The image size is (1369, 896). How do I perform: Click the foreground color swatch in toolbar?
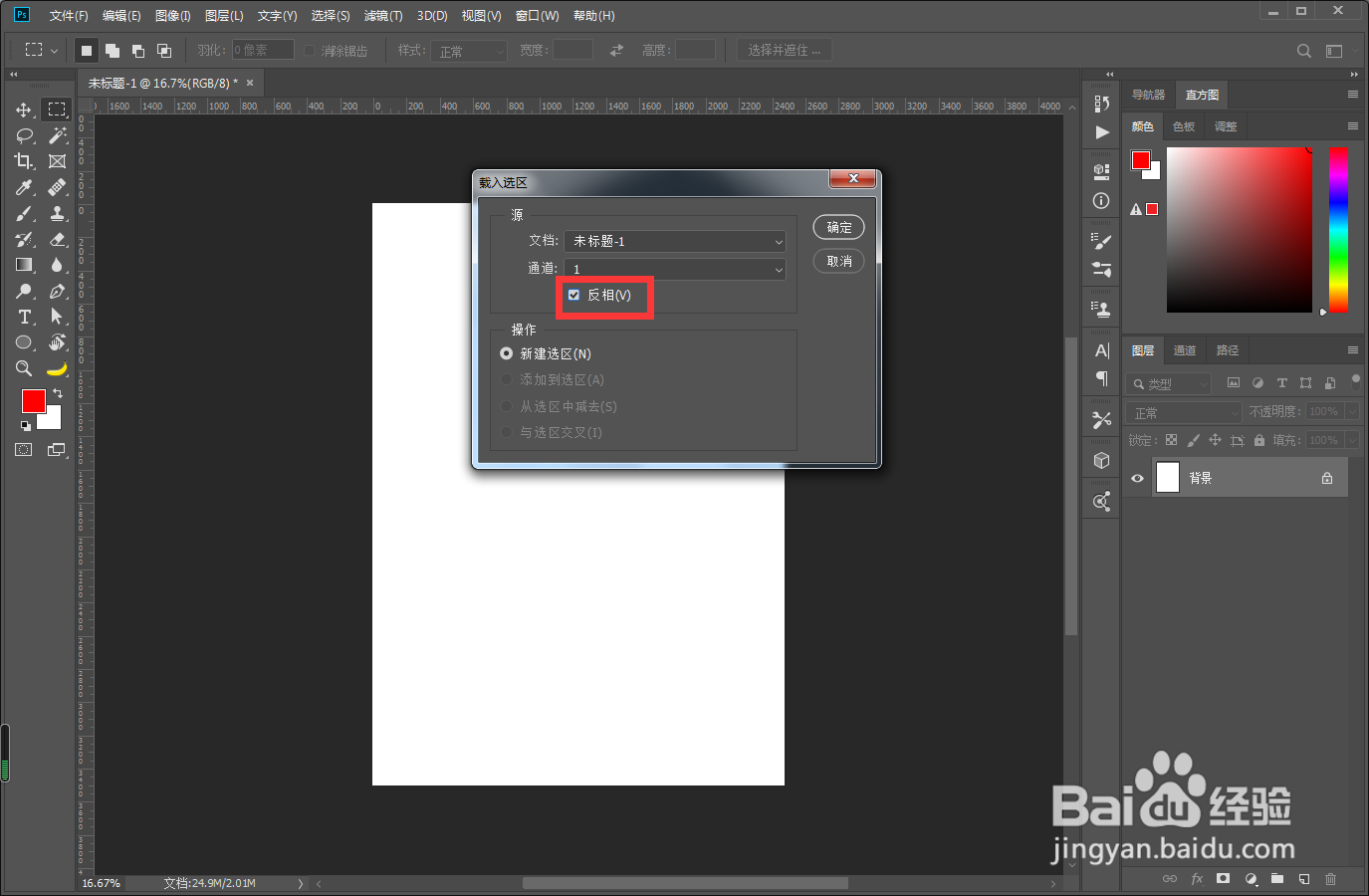32,400
